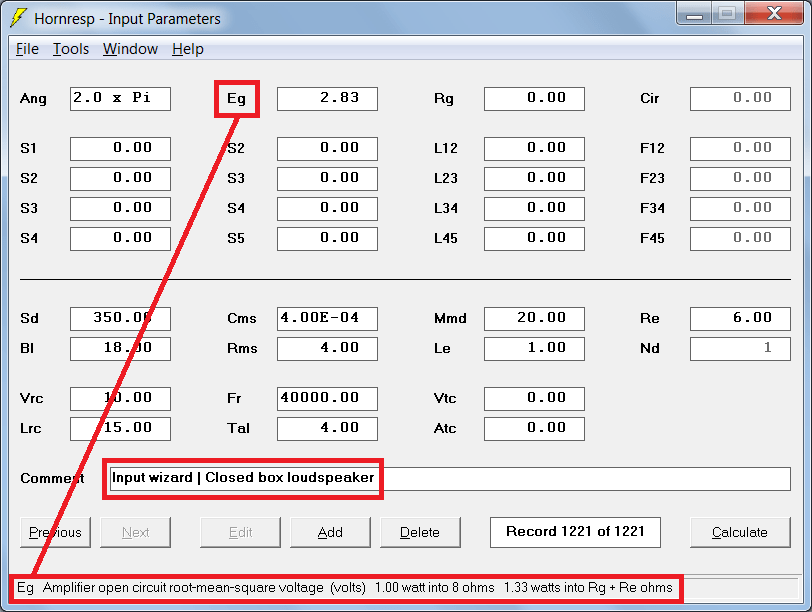Click the Cir input field

741,98
